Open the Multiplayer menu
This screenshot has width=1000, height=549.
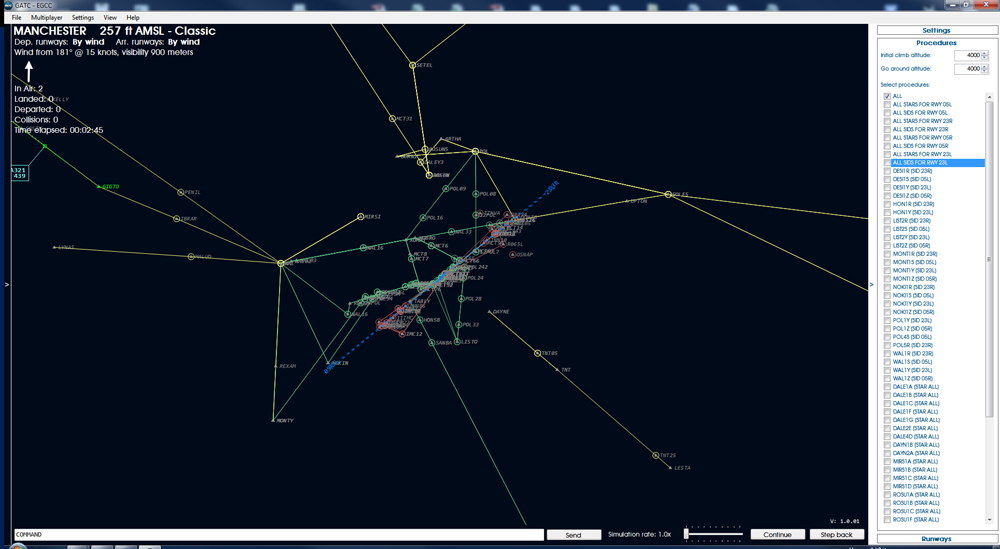[47, 18]
